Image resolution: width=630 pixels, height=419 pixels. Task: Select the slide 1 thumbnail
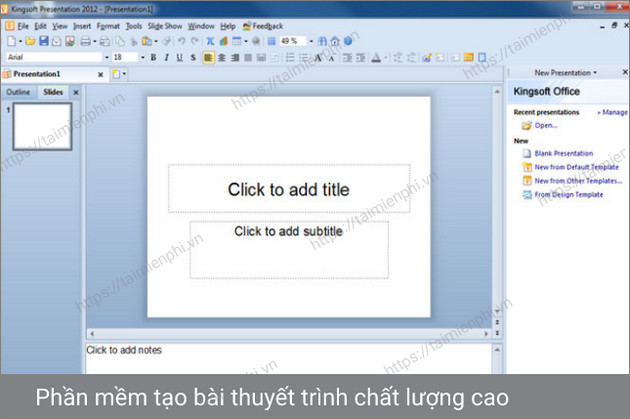43,127
